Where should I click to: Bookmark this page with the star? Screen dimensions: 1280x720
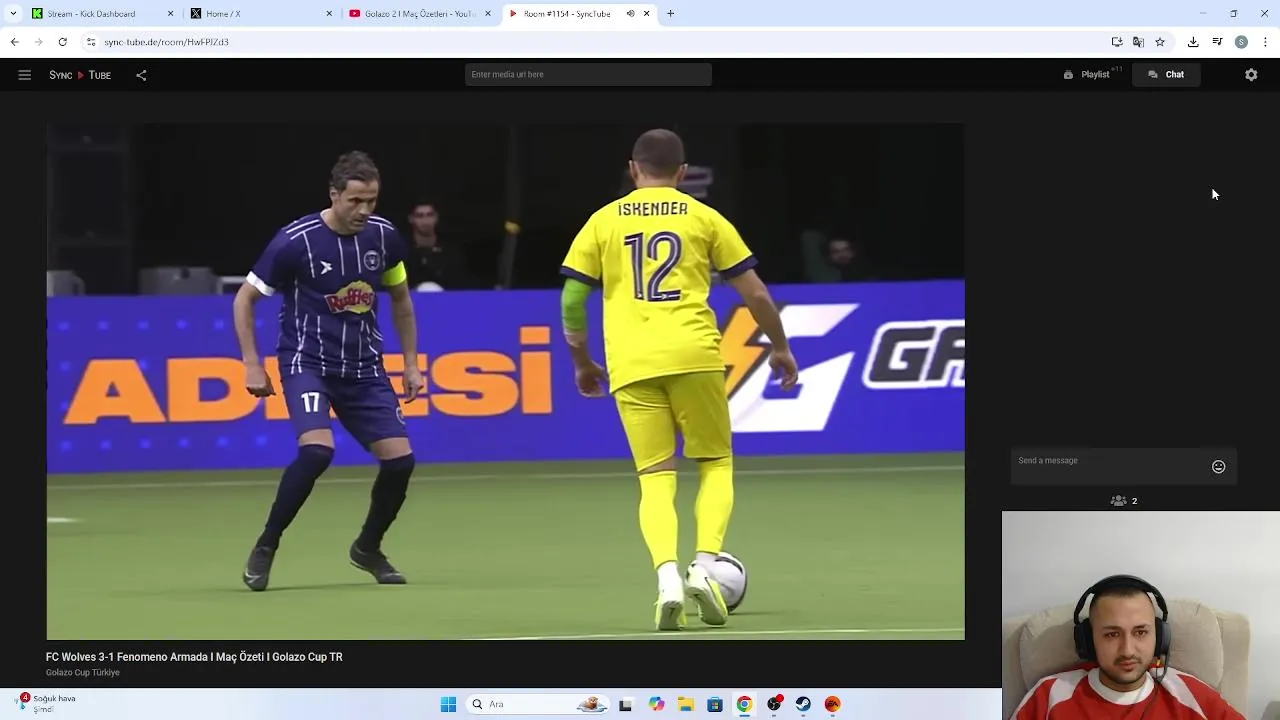click(x=1160, y=42)
